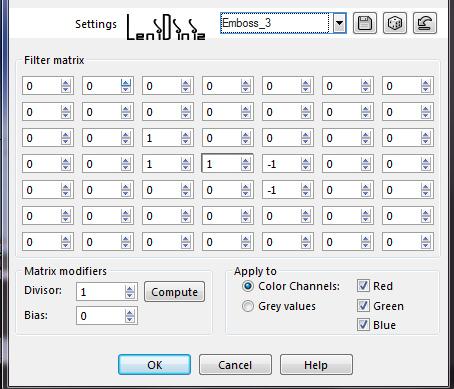Uncheck the Green channel checkbox
Image resolution: width=454 pixels, height=389 pixels.
(363, 306)
